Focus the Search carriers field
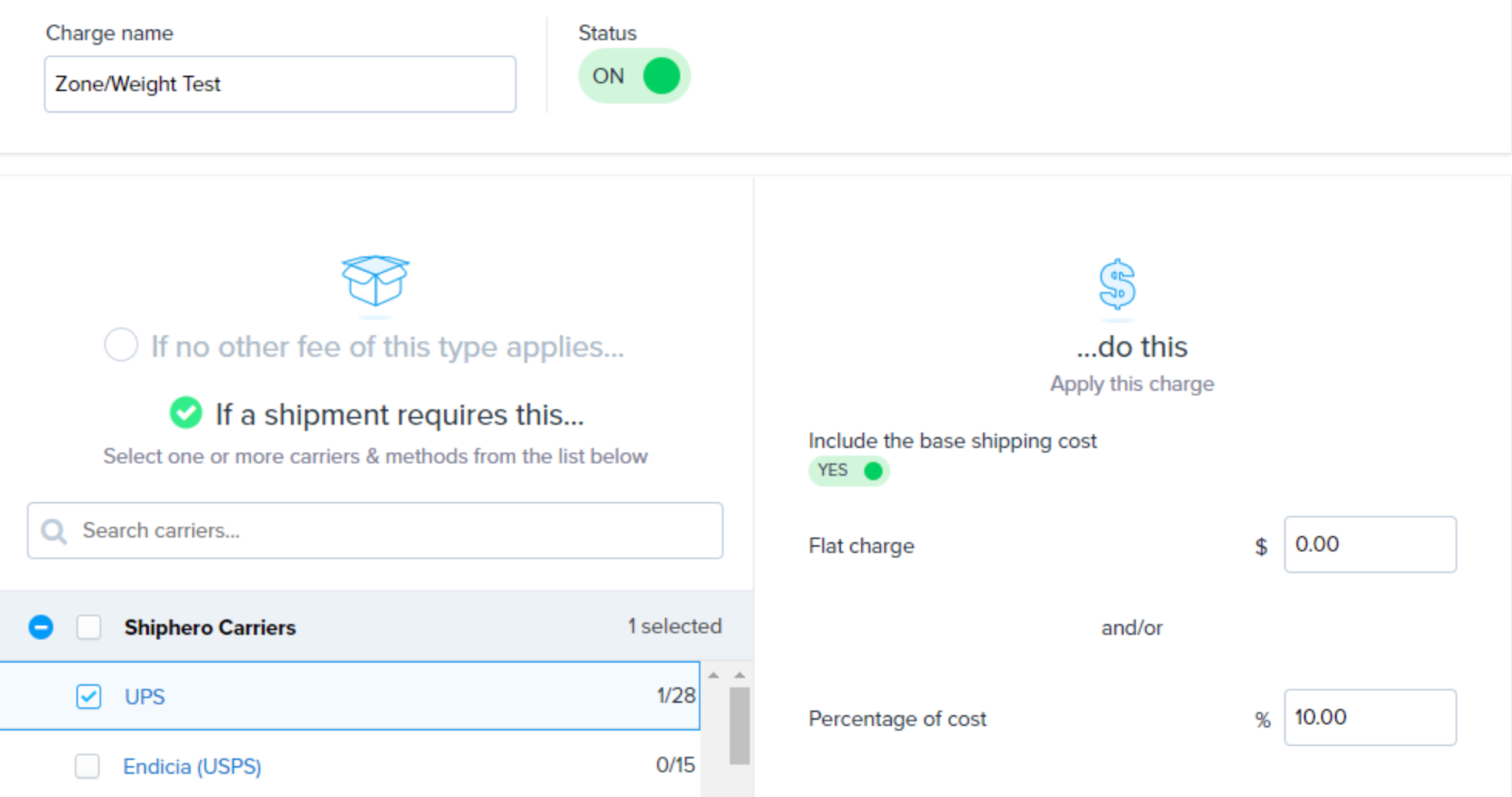The image size is (1512, 797). point(375,531)
